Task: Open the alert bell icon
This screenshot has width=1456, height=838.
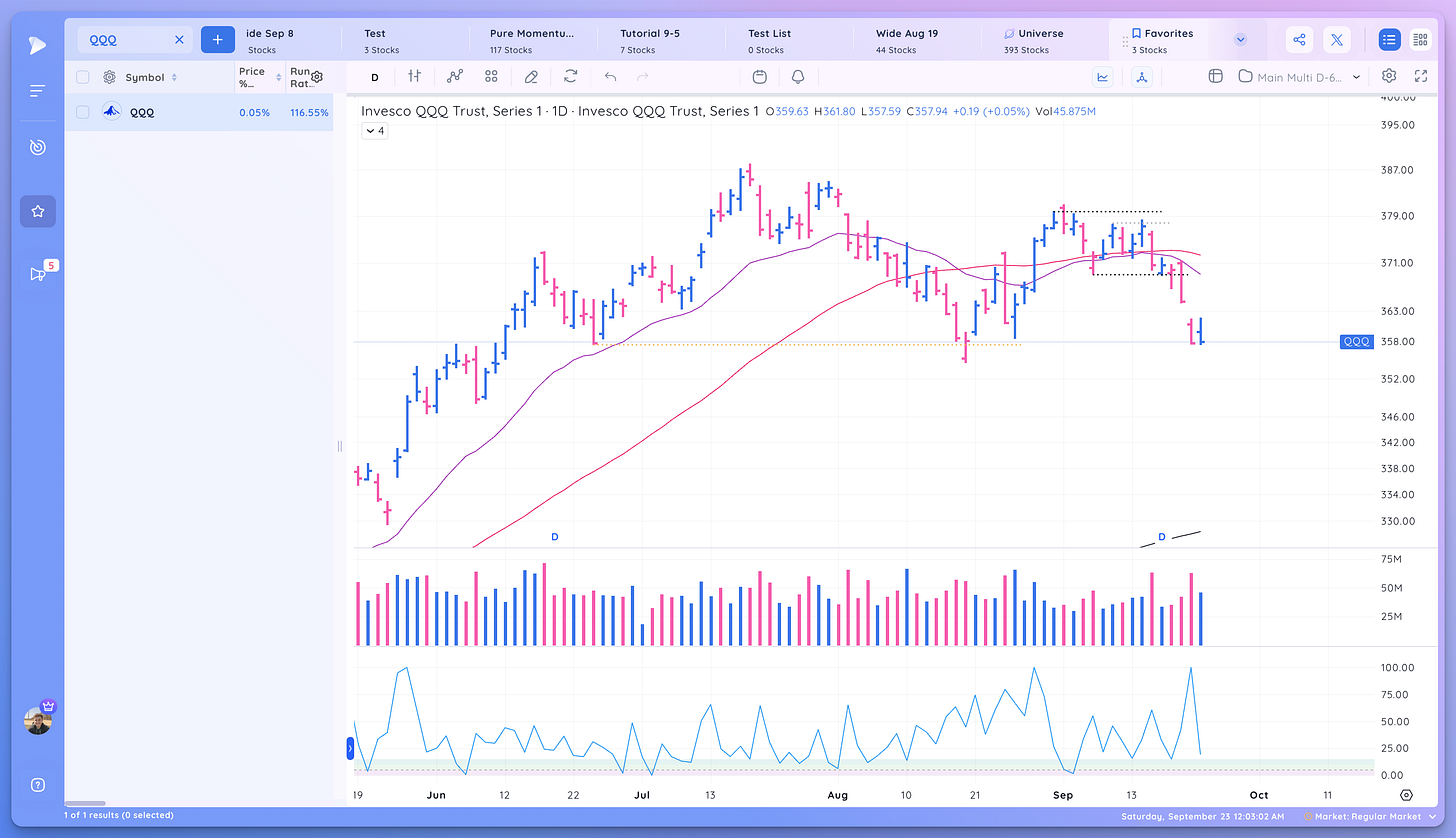Action: tap(798, 76)
